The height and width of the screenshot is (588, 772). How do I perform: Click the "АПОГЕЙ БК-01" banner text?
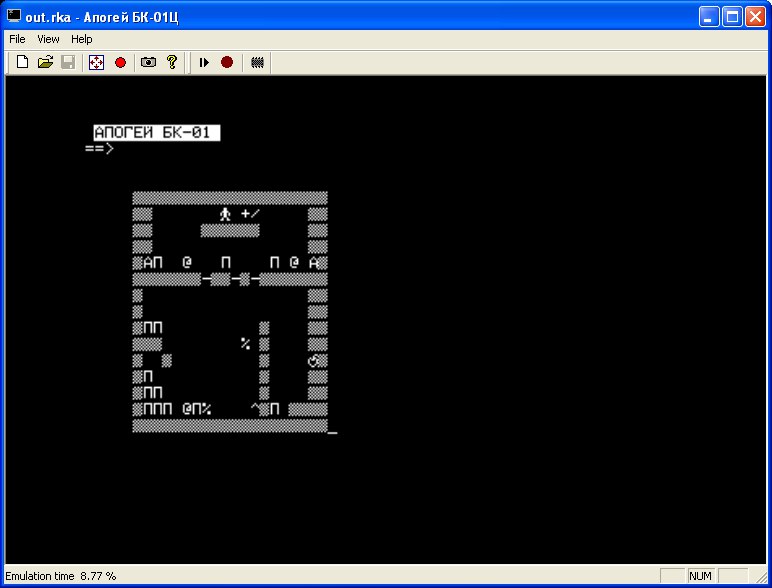pyautogui.click(x=157, y=132)
